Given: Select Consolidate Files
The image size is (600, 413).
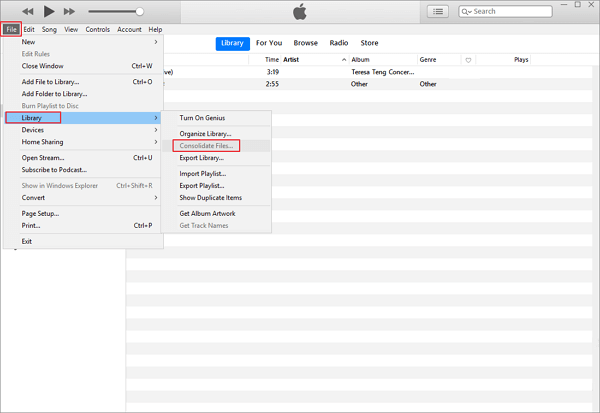Looking at the screenshot, I should click(x=216, y=146).
